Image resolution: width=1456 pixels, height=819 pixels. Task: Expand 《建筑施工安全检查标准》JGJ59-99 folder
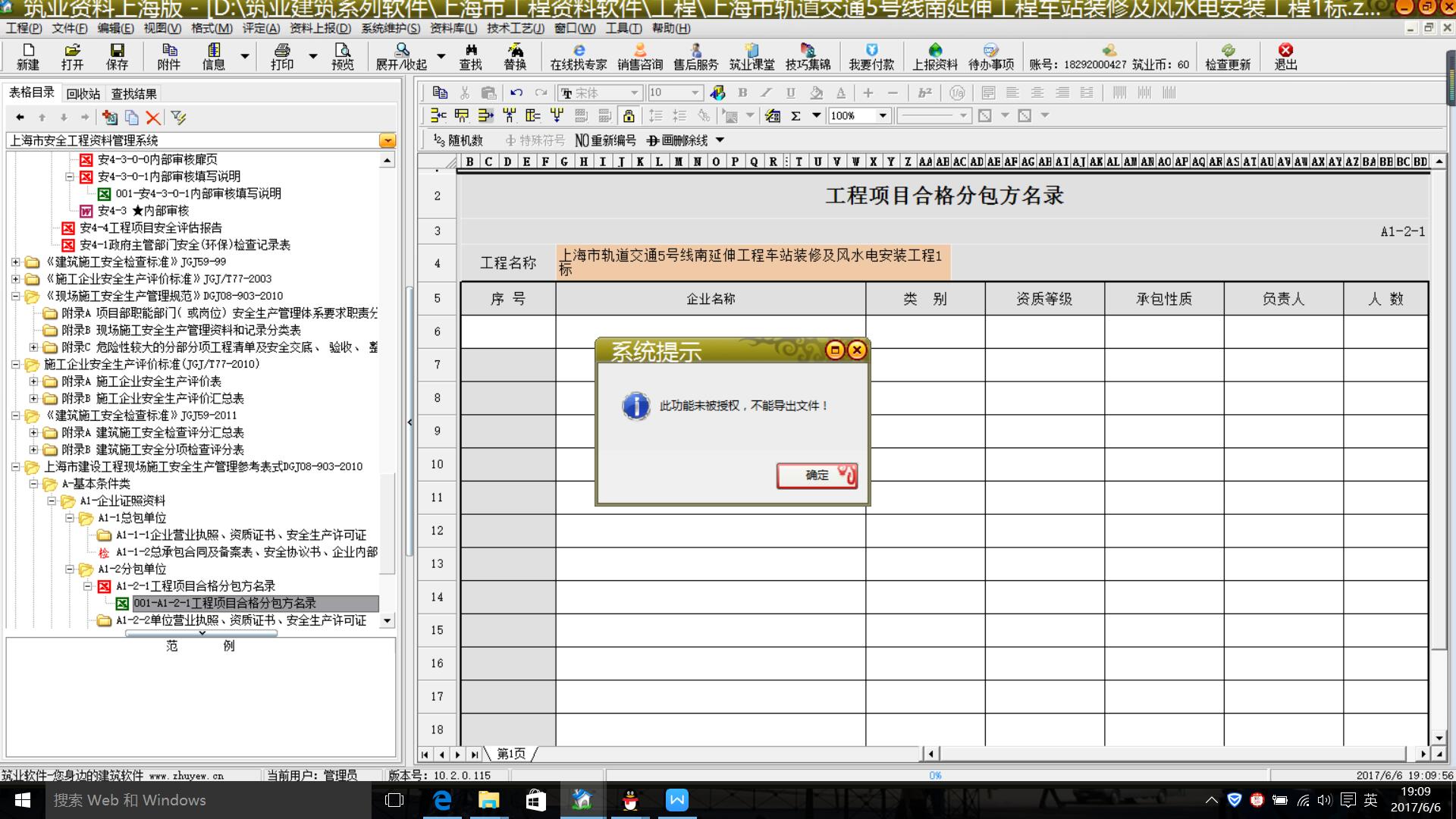tap(15, 262)
